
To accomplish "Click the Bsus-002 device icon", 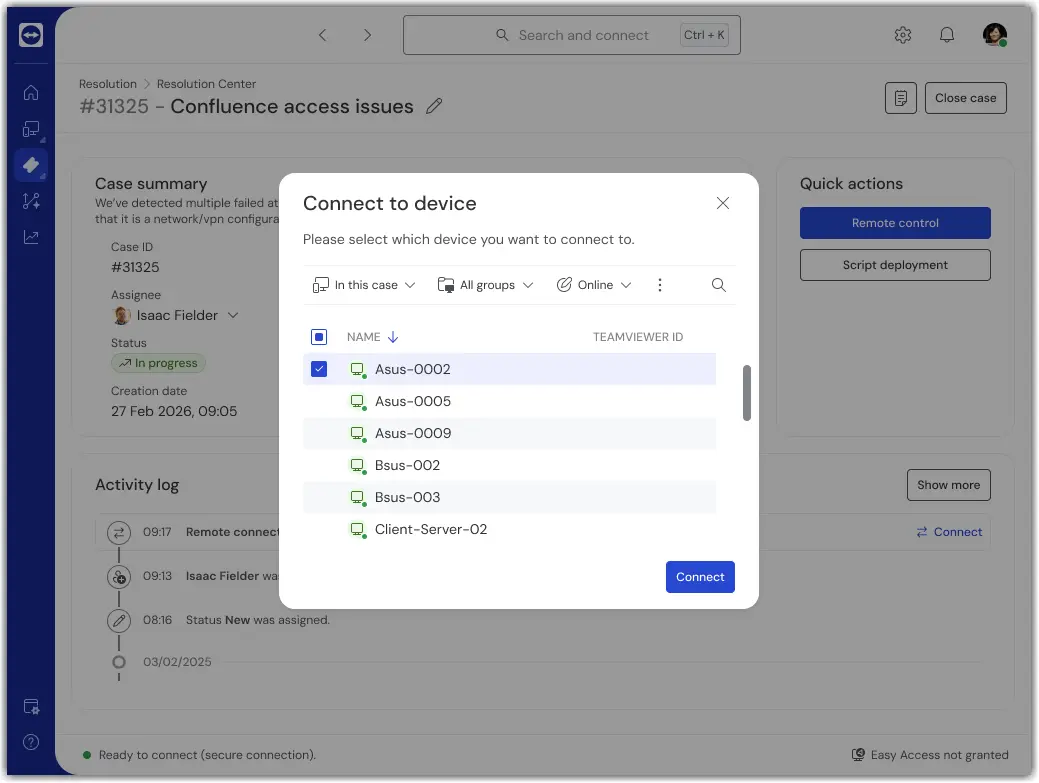I will (358, 466).
